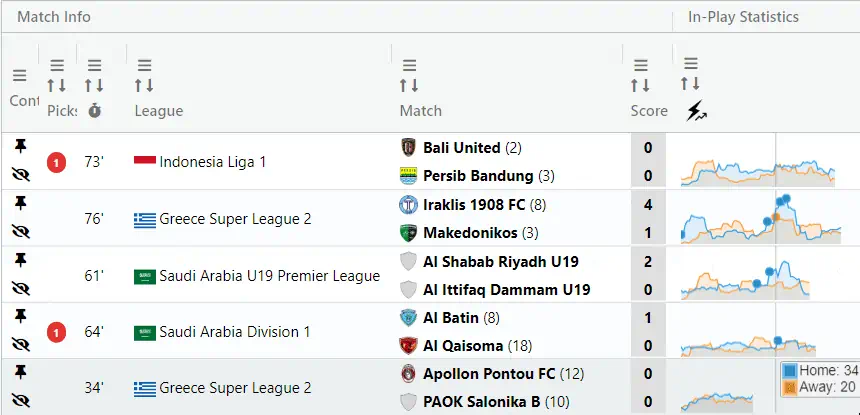Open the Match column hamburger menu
The height and width of the screenshot is (415, 860).
coord(409,65)
